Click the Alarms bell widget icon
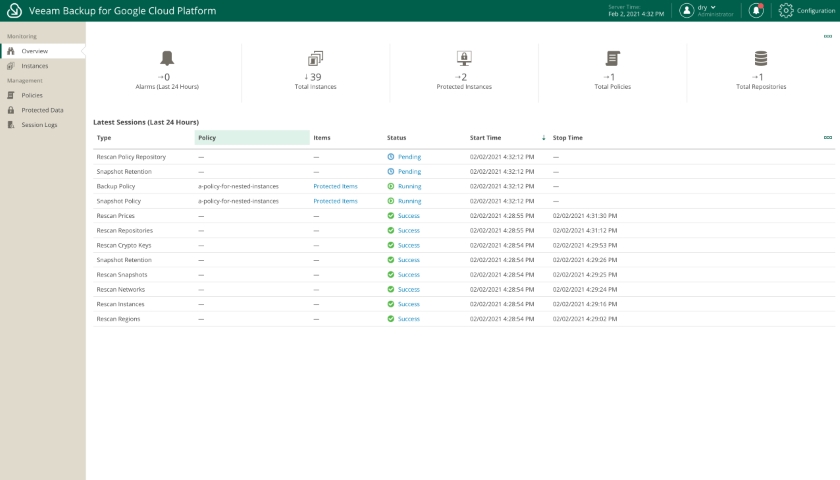 click(167, 58)
